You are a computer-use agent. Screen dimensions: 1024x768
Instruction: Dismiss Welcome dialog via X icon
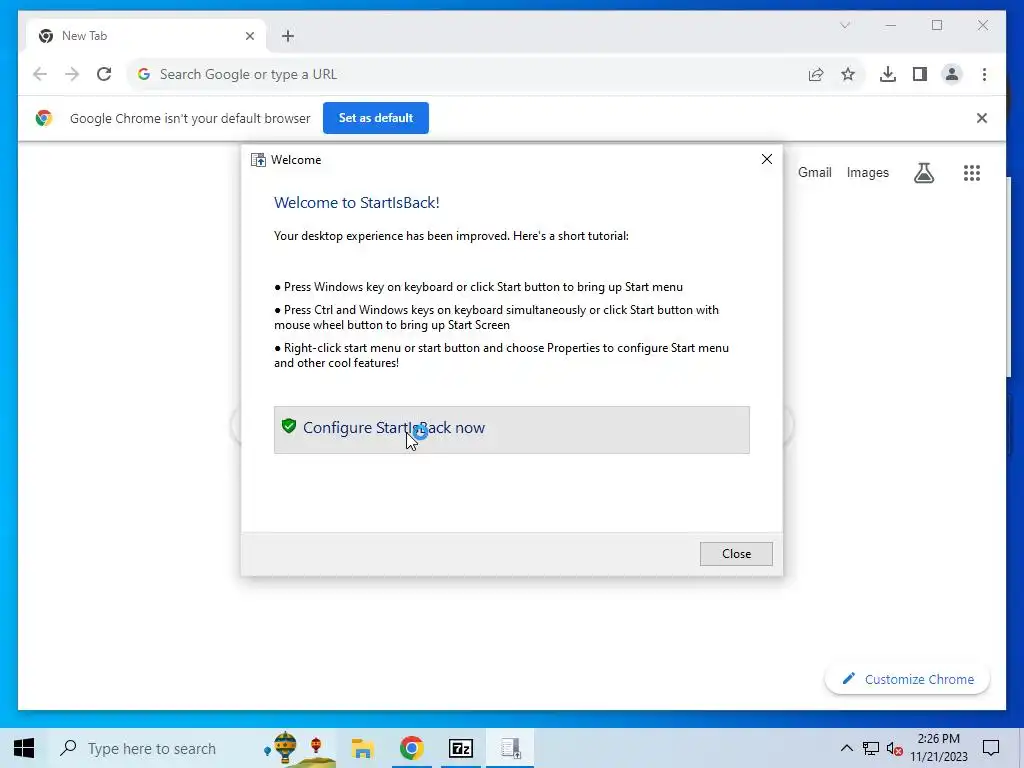click(767, 159)
